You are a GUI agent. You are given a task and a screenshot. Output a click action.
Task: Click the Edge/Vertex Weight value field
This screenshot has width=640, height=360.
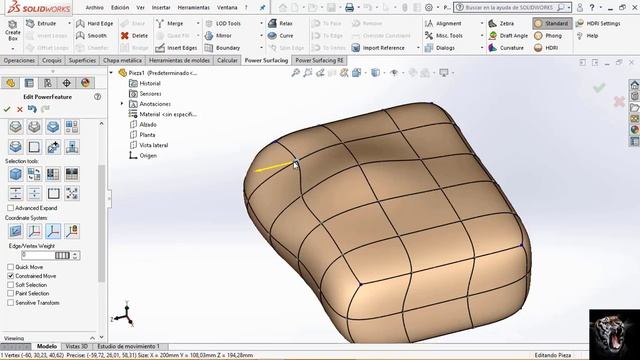click(38, 256)
